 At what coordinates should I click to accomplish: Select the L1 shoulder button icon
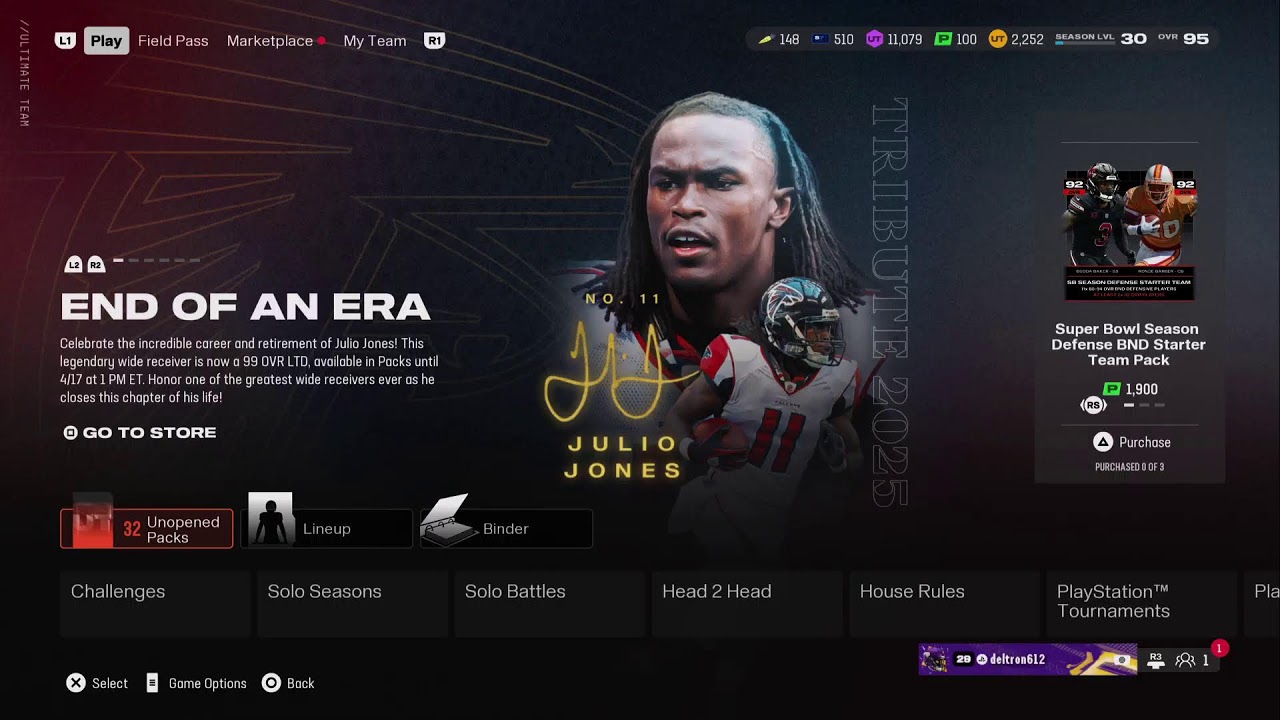65,41
